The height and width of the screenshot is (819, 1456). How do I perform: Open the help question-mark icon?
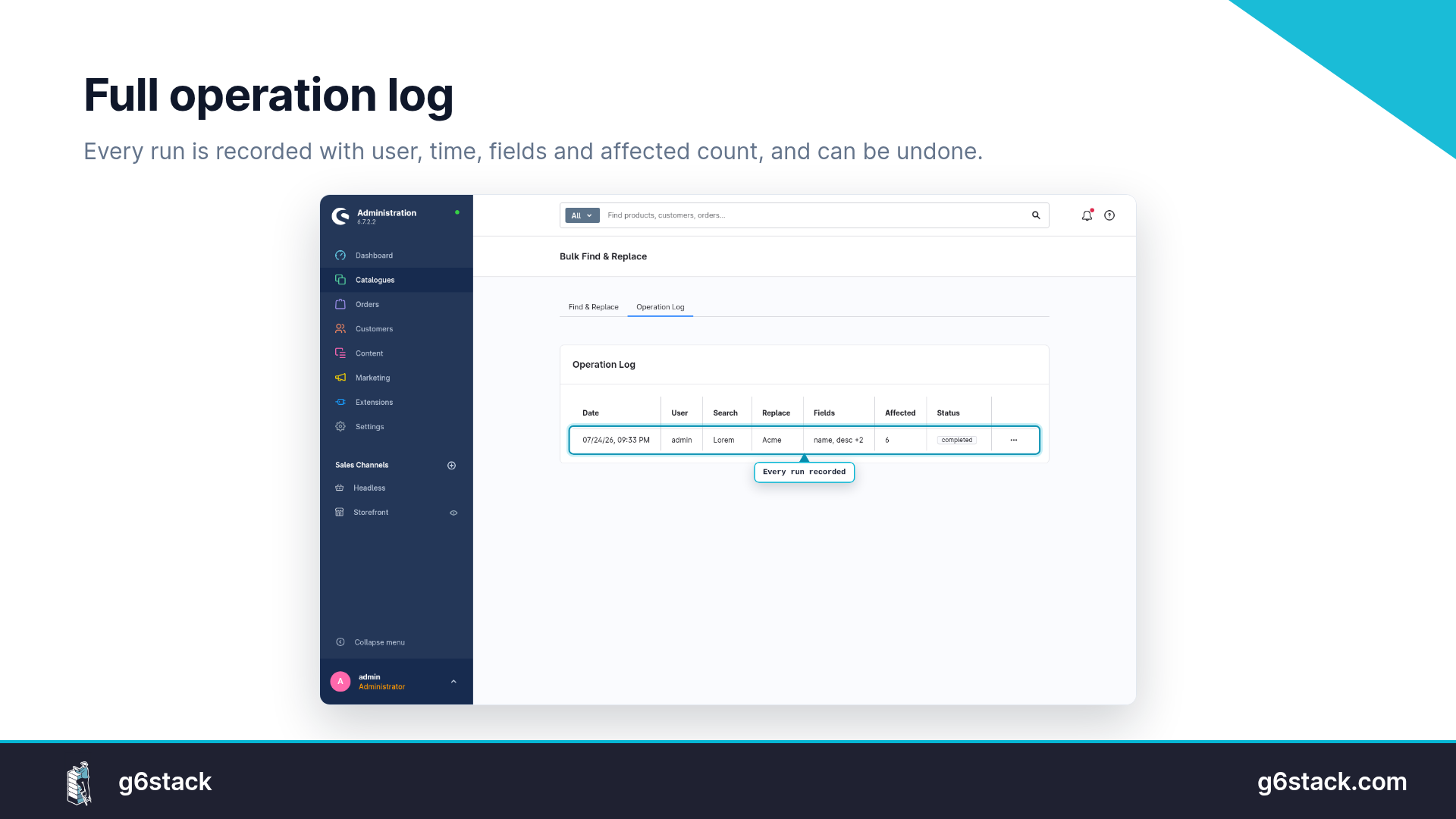click(1109, 215)
